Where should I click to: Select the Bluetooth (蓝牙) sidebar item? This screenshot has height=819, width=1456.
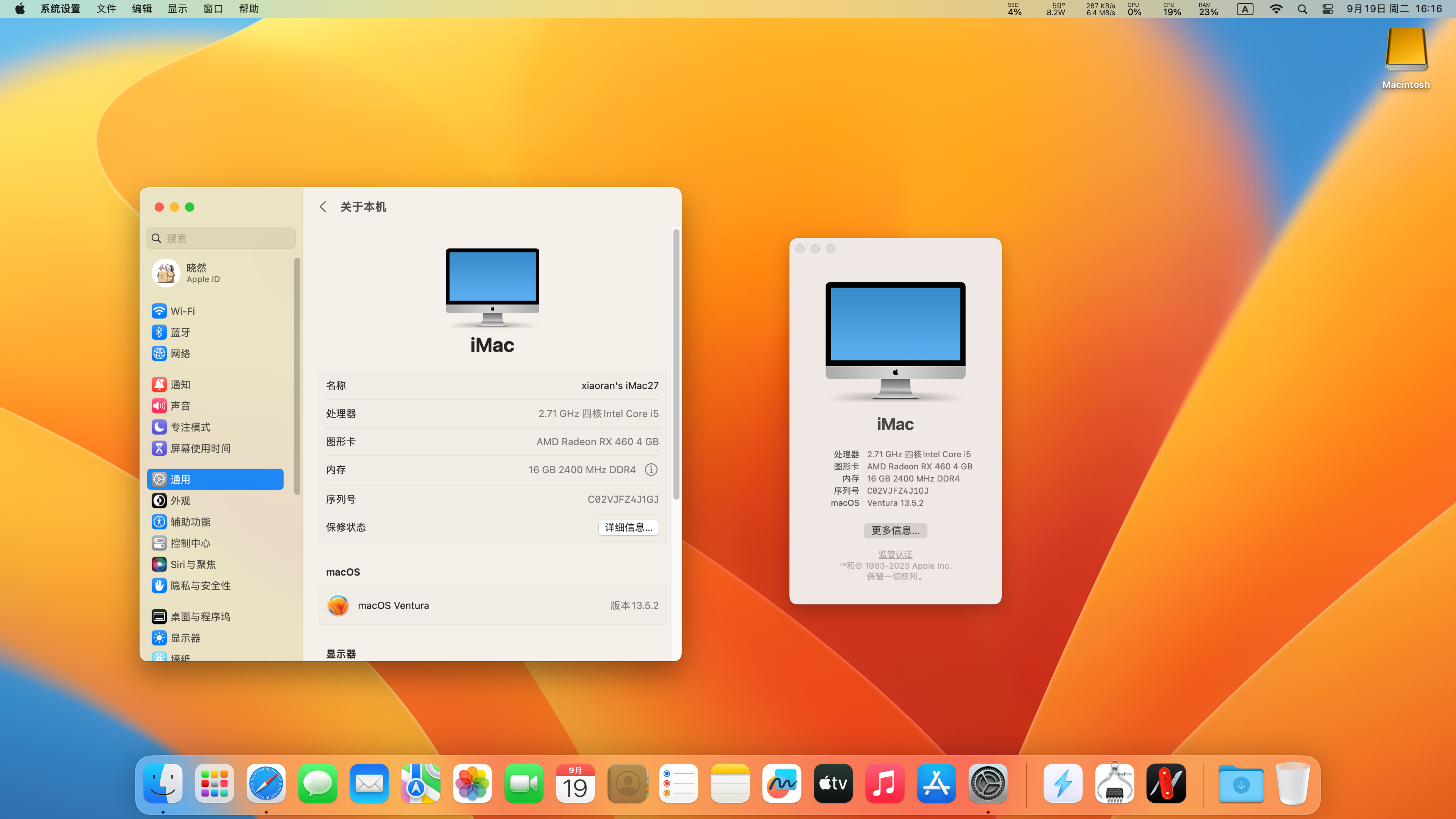pyautogui.click(x=180, y=333)
